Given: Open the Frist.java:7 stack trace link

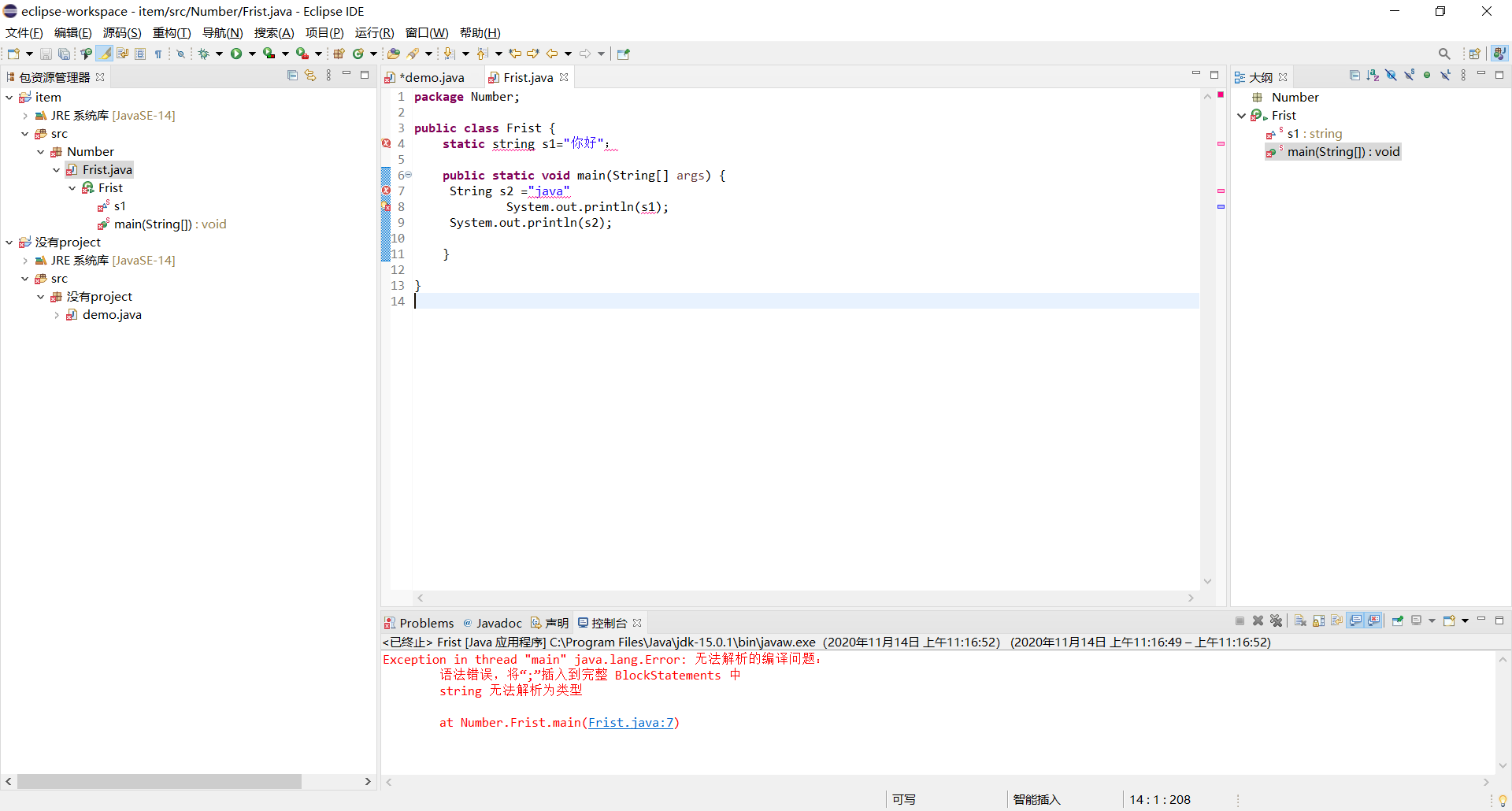Looking at the screenshot, I should click(631, 723).
